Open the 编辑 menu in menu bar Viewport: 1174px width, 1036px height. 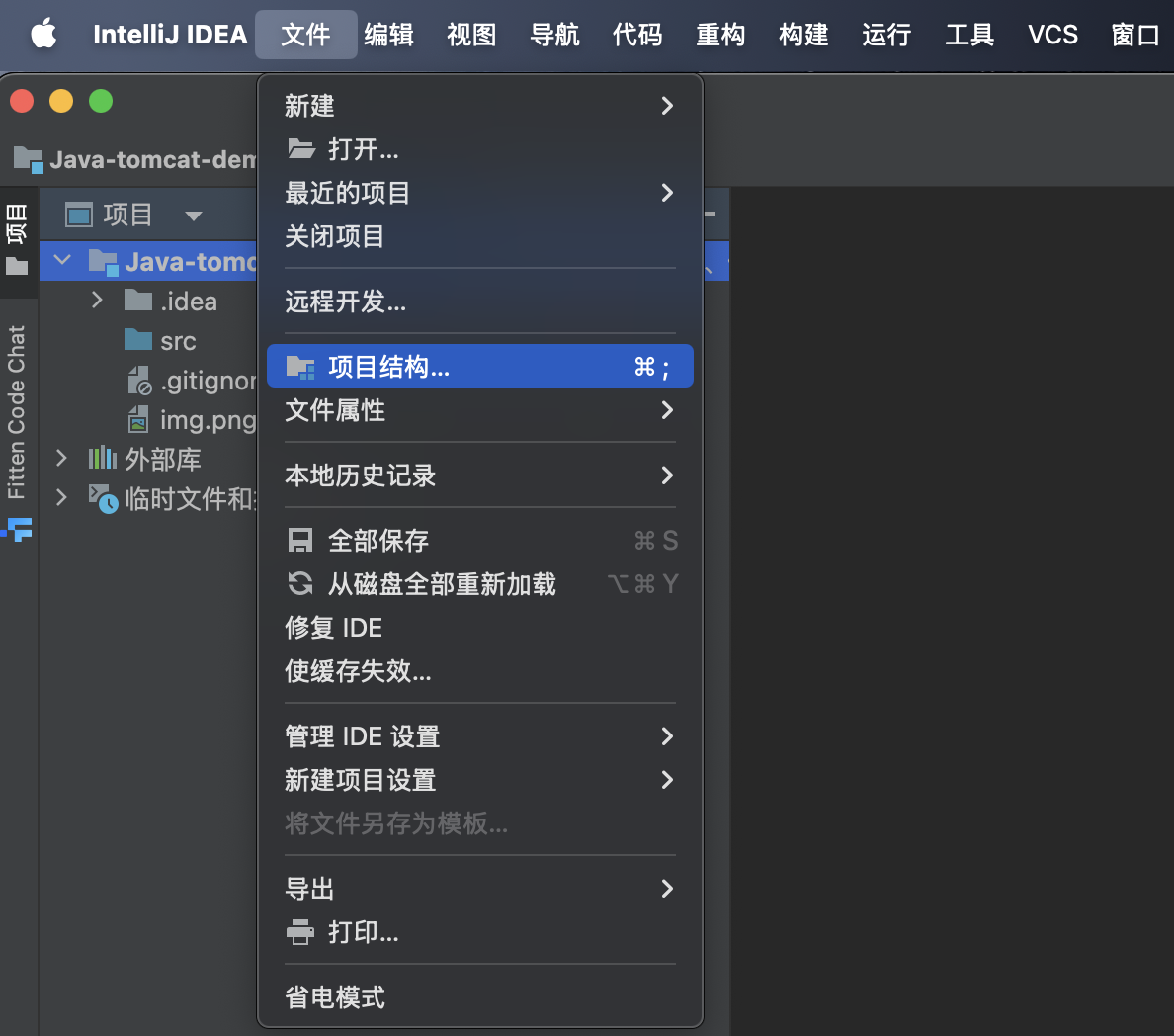click(x=388, y=35)
